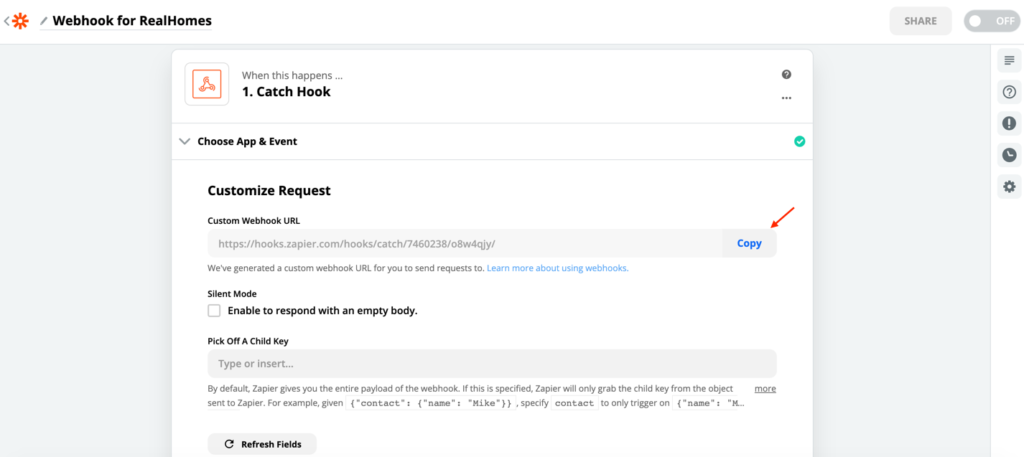Click the SHARE button

coord(920,21)
